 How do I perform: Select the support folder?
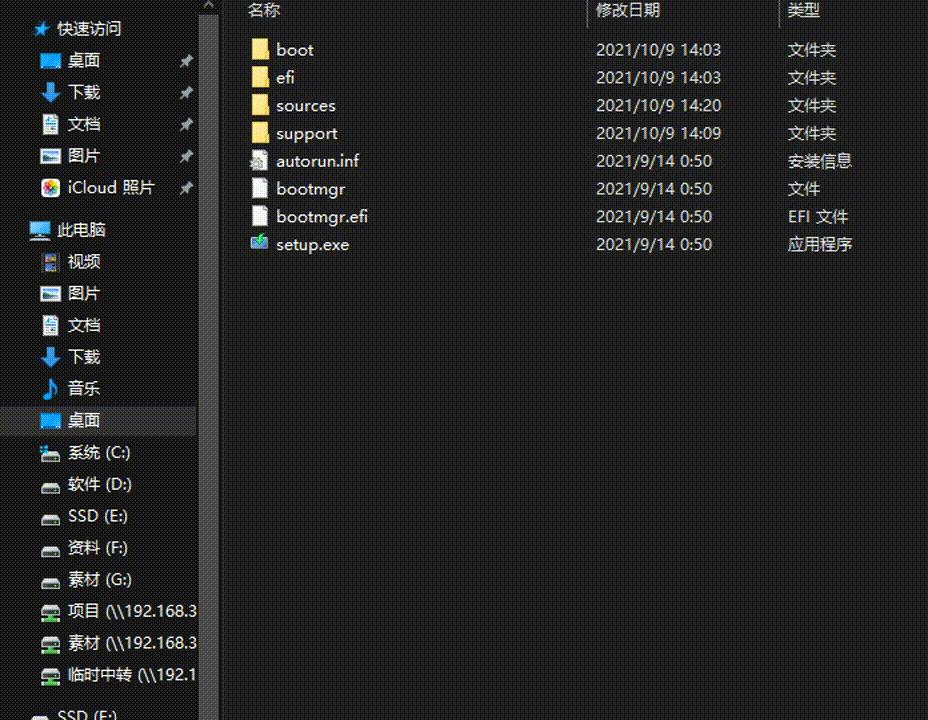(x=306, y=133)
